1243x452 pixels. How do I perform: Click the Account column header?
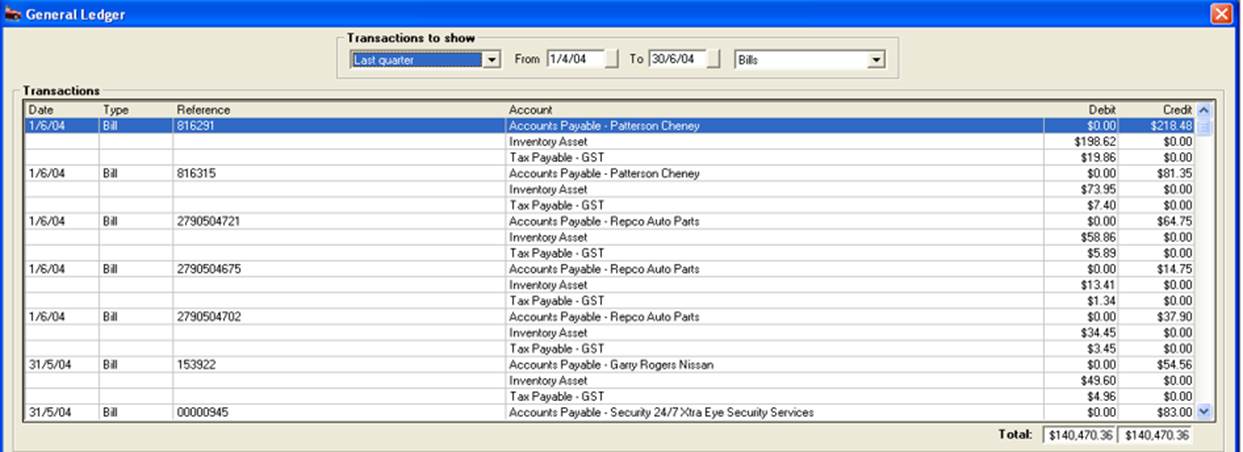point(774,110)
